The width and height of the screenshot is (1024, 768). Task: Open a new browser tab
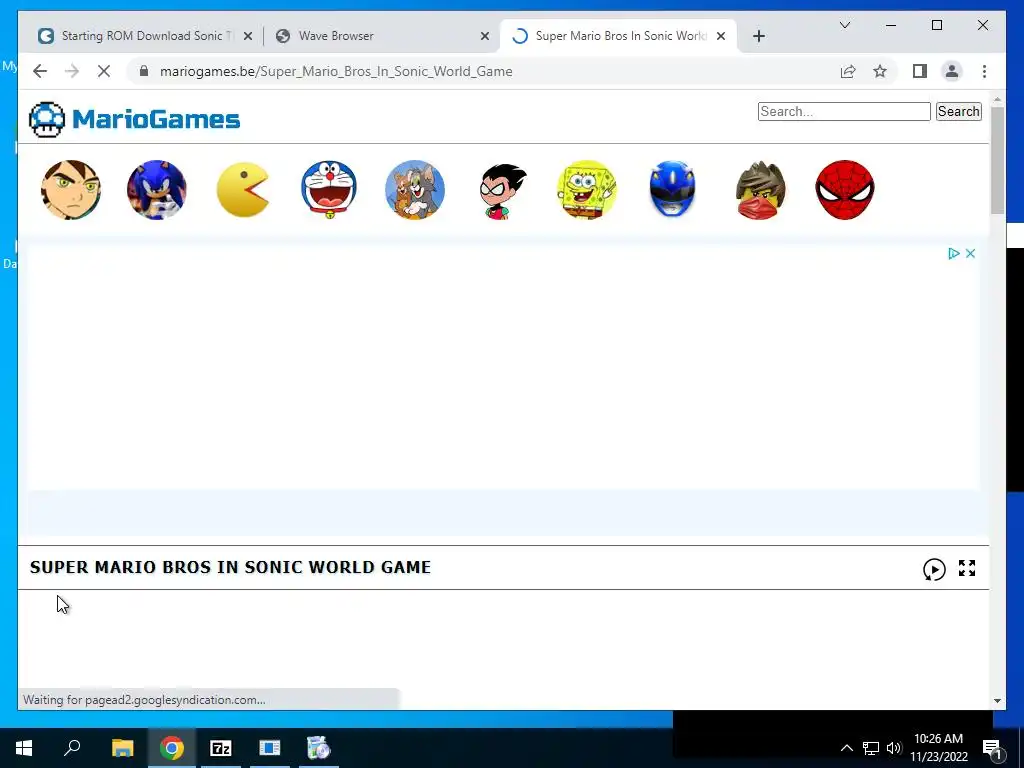[758, 37]
